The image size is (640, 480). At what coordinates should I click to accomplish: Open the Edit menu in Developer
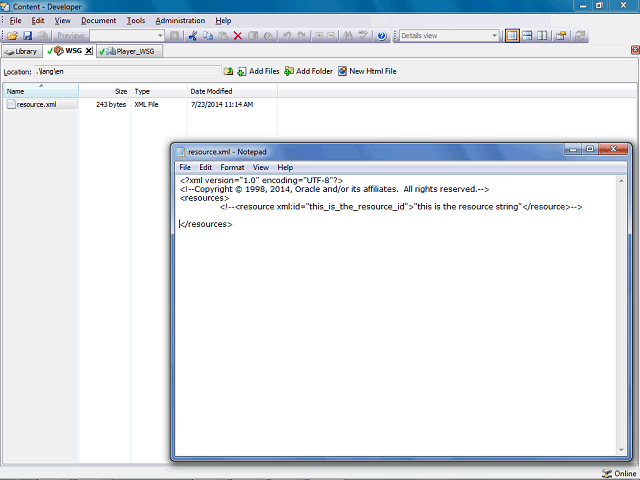38,20
